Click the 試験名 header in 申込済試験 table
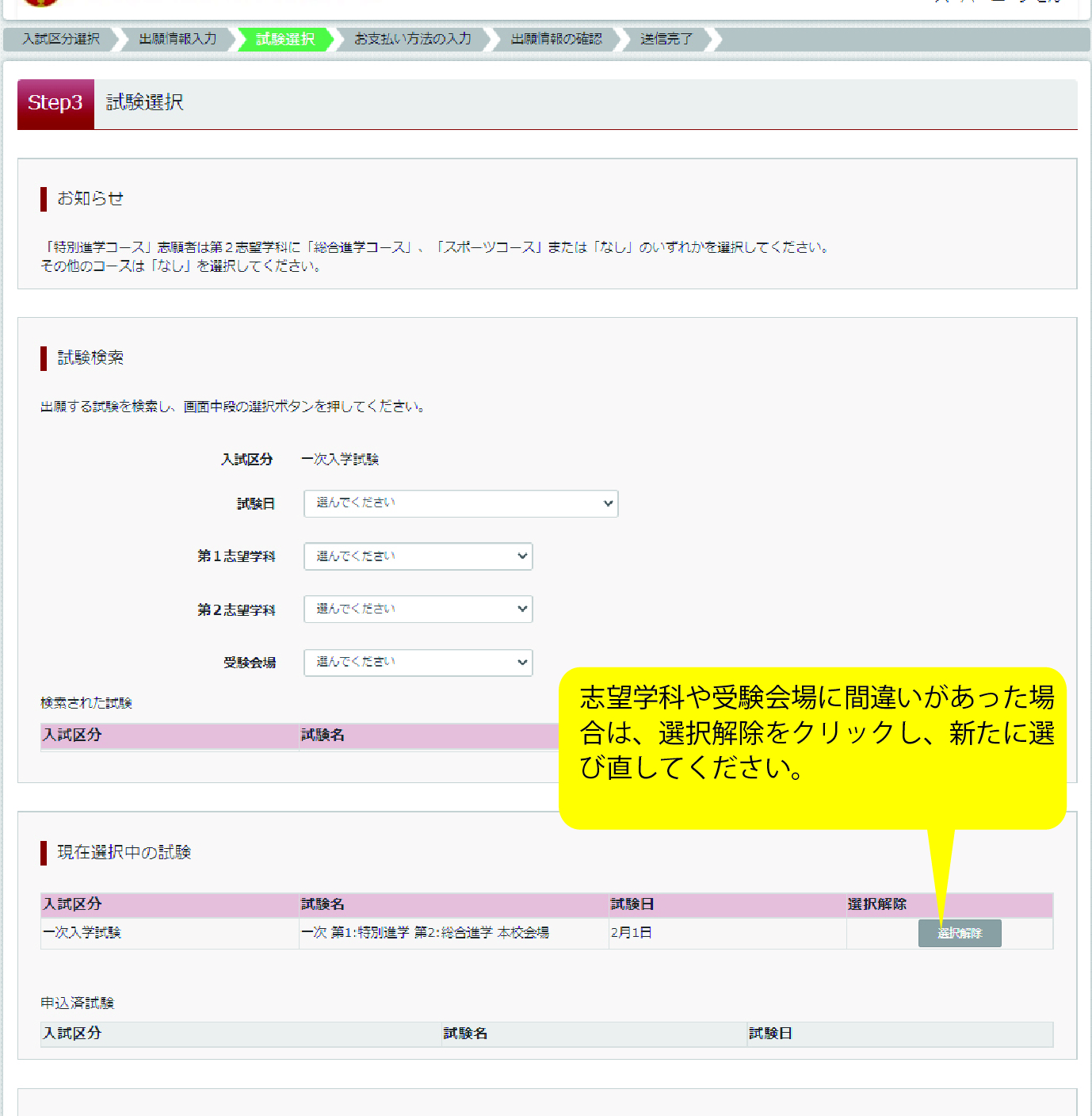The width and height of the screenshot is (1092, 1116). [x=465, y=1034]
